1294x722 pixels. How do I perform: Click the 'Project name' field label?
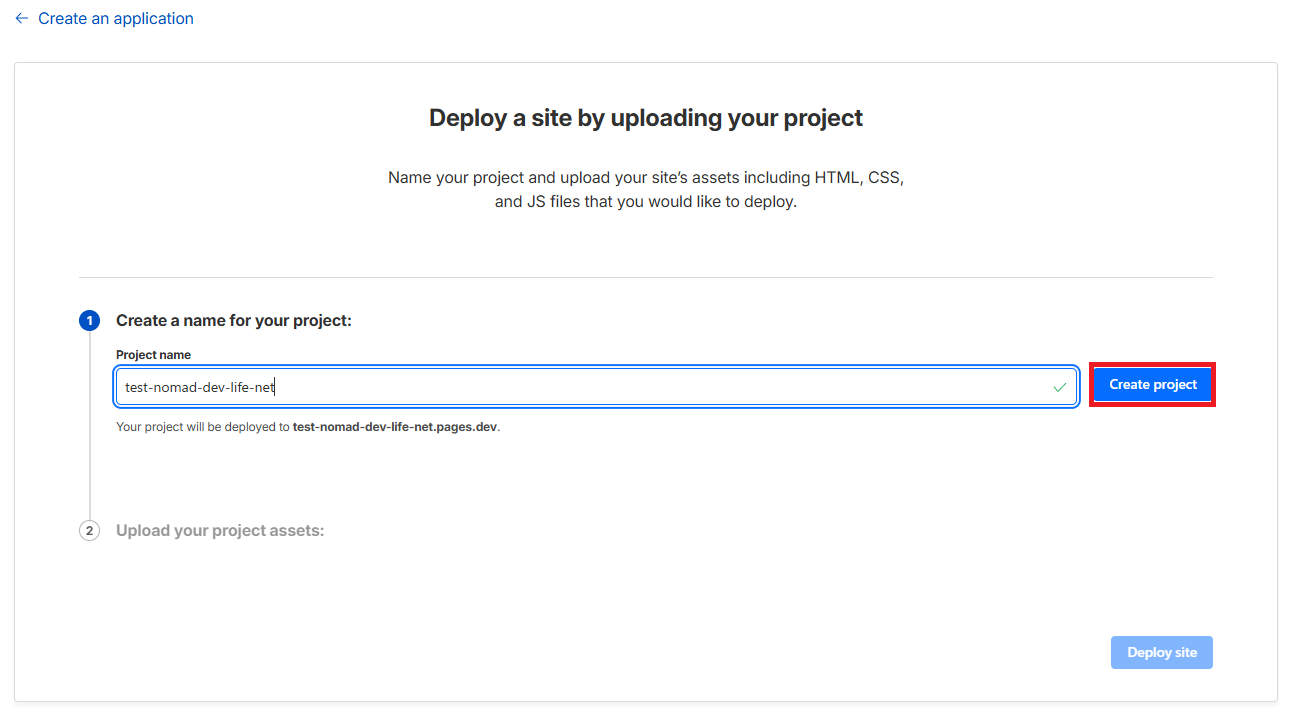click(x=153, y=355)
